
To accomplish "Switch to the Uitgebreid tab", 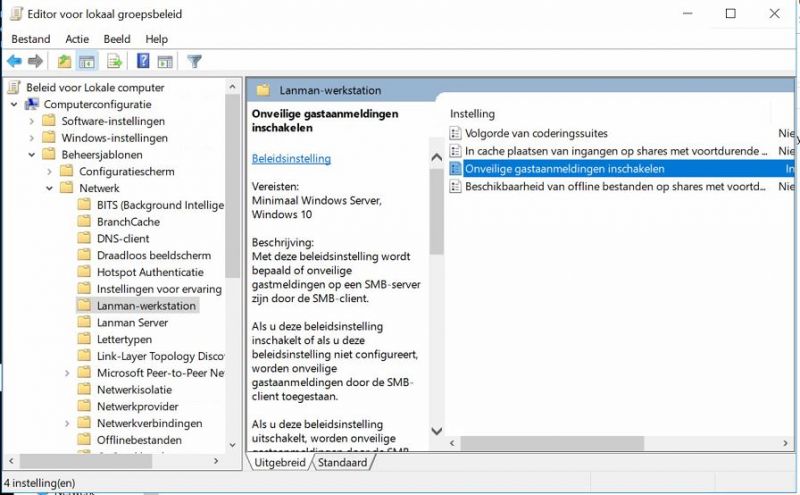I will click(280, 462).
